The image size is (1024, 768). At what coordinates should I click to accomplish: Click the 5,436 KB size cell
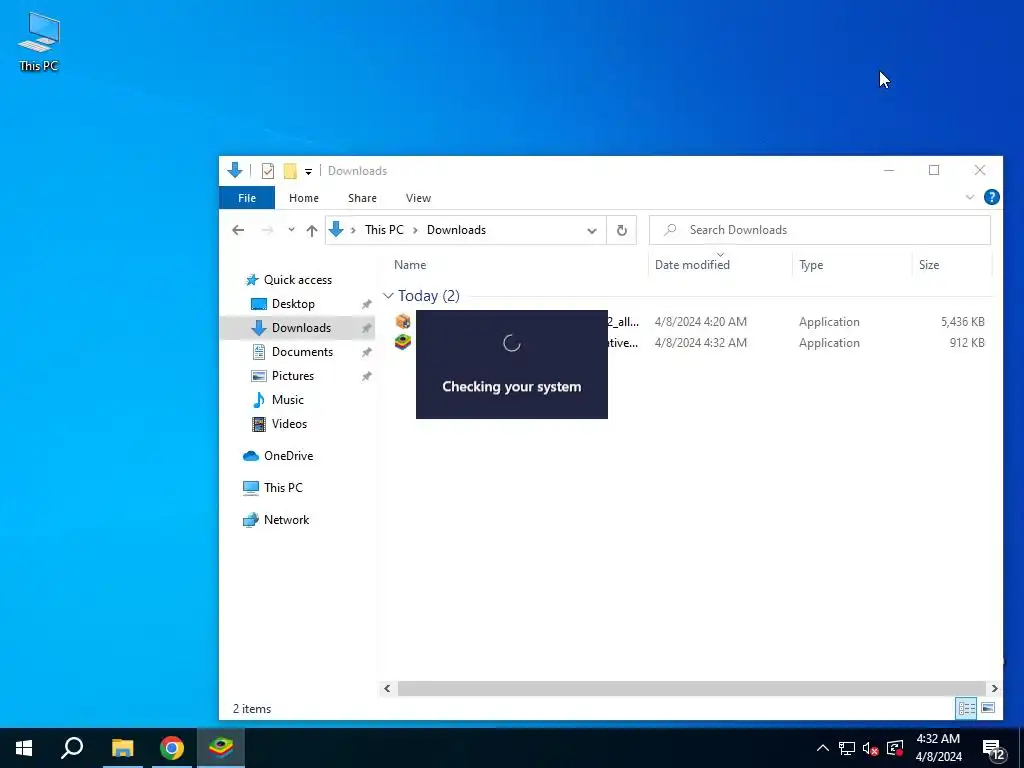click(x=963, y=322)
